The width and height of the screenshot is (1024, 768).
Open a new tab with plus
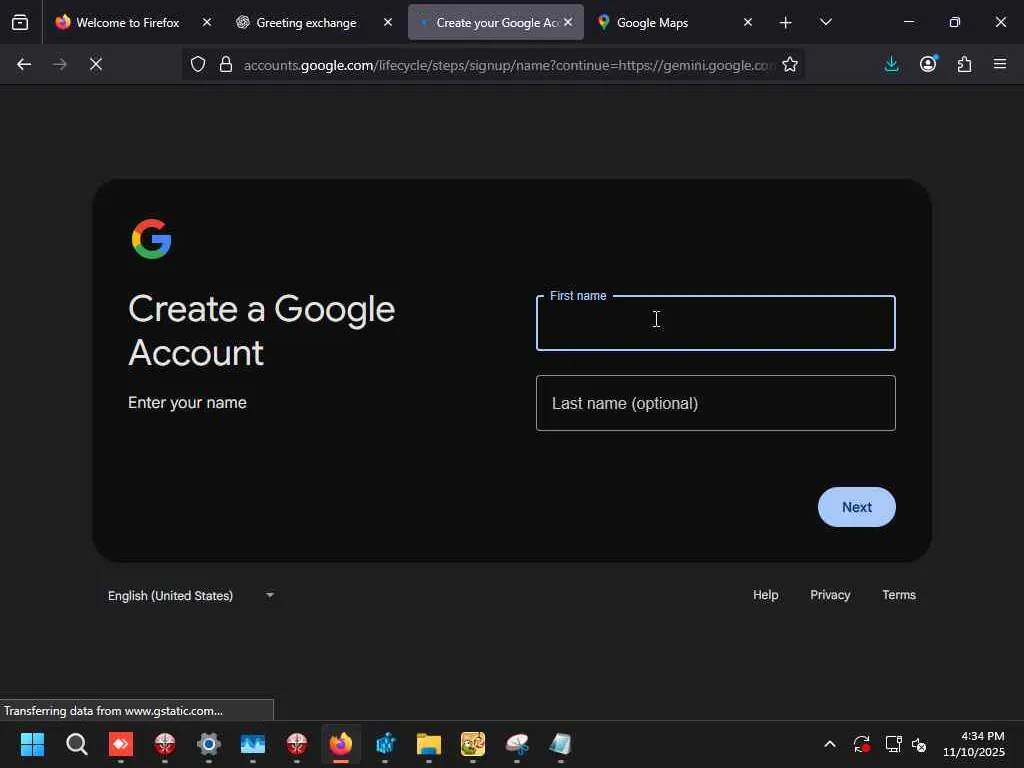(786, 23)
